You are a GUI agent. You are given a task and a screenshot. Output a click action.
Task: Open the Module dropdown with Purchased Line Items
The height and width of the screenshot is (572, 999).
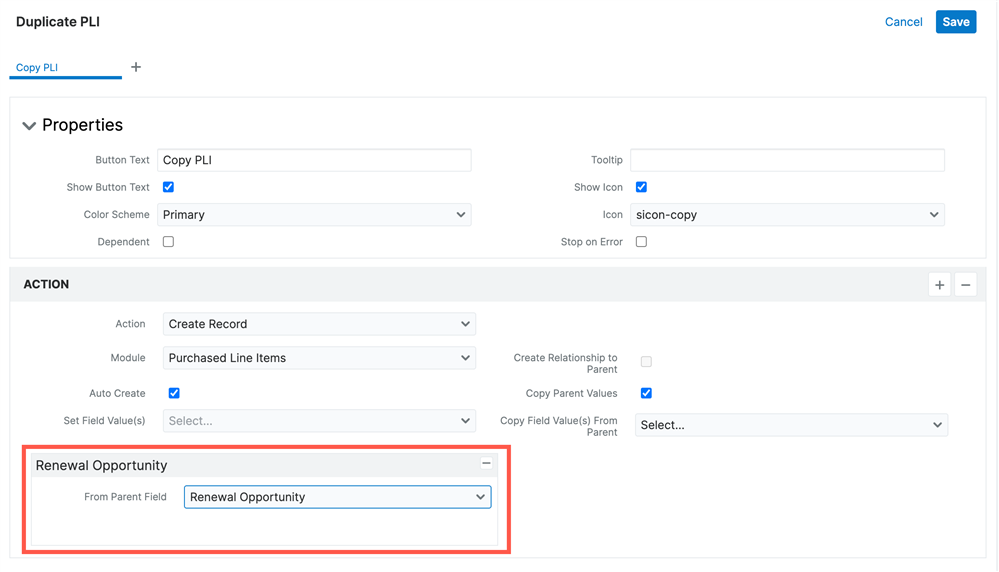(318, 358)
